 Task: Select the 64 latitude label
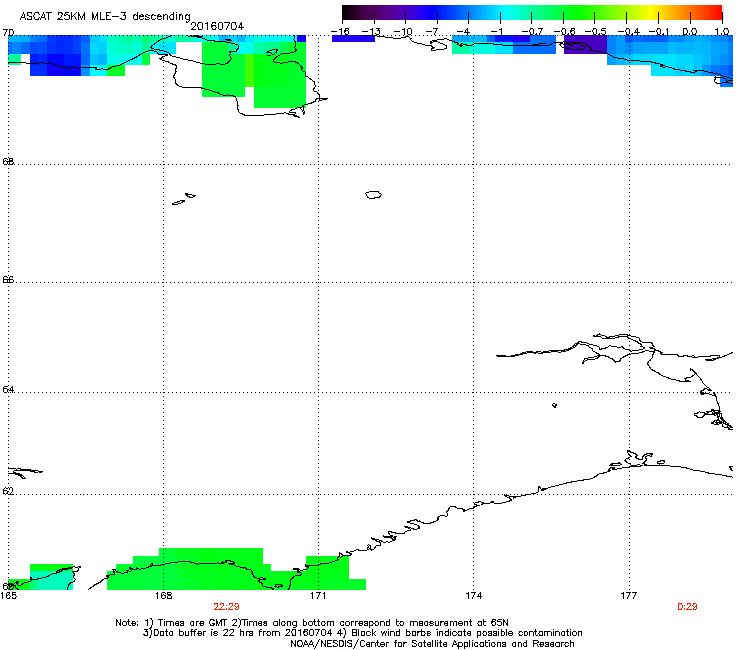click(8, 389)
